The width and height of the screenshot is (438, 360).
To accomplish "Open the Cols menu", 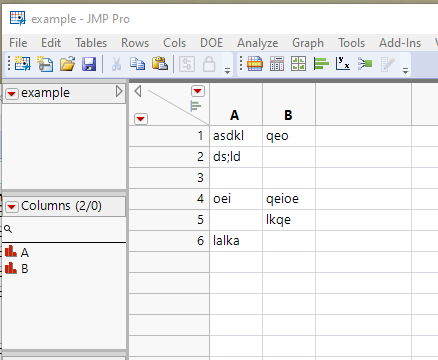I will [174, 43].
